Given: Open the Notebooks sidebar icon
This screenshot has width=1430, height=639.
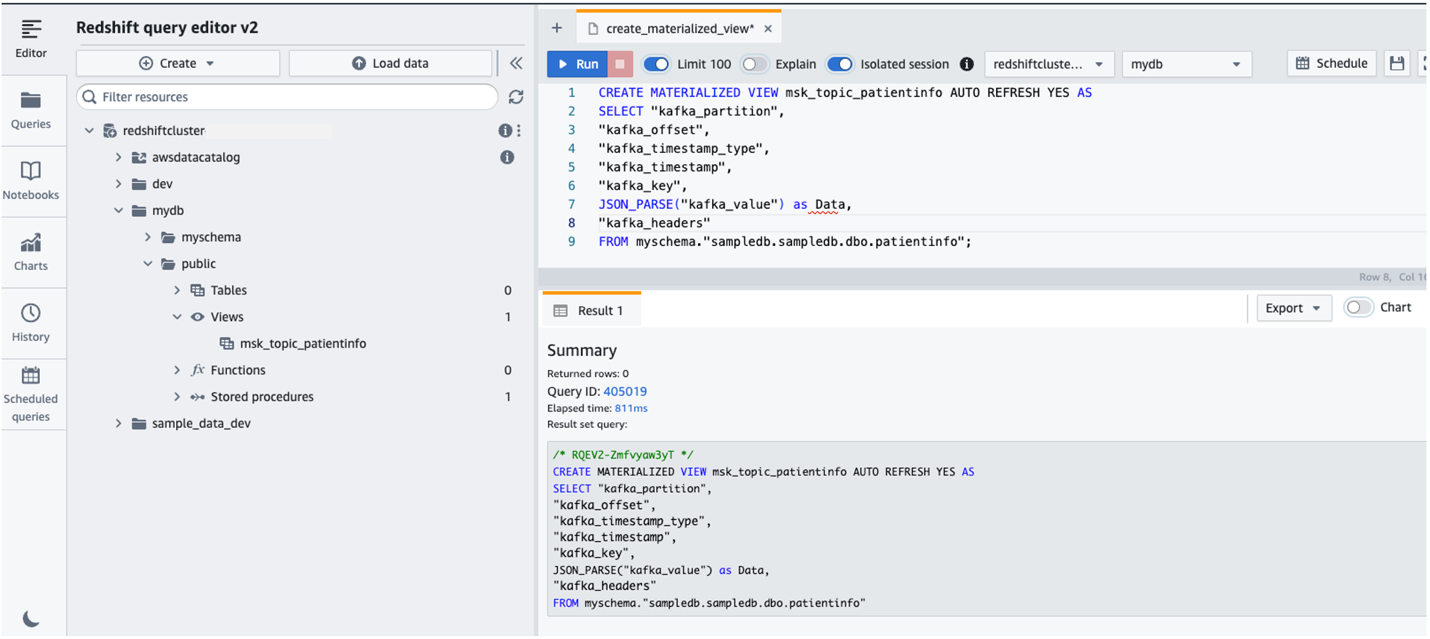Looking at the screenshot, I should (x=31, y=181).
